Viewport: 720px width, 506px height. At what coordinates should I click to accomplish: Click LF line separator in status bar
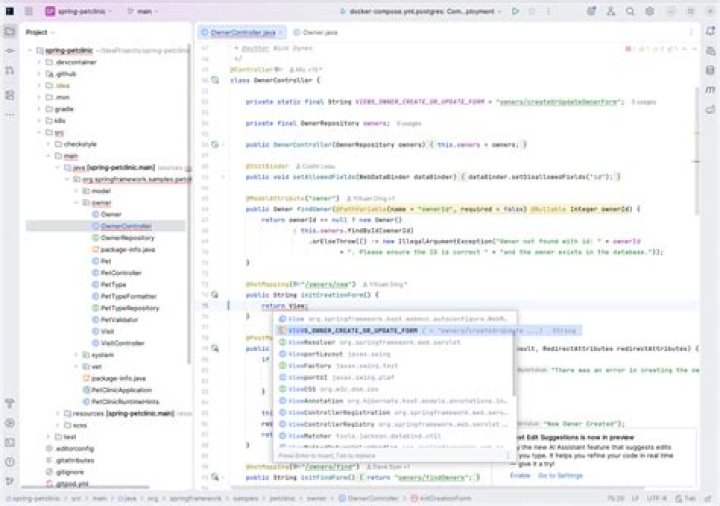point(636,498)
